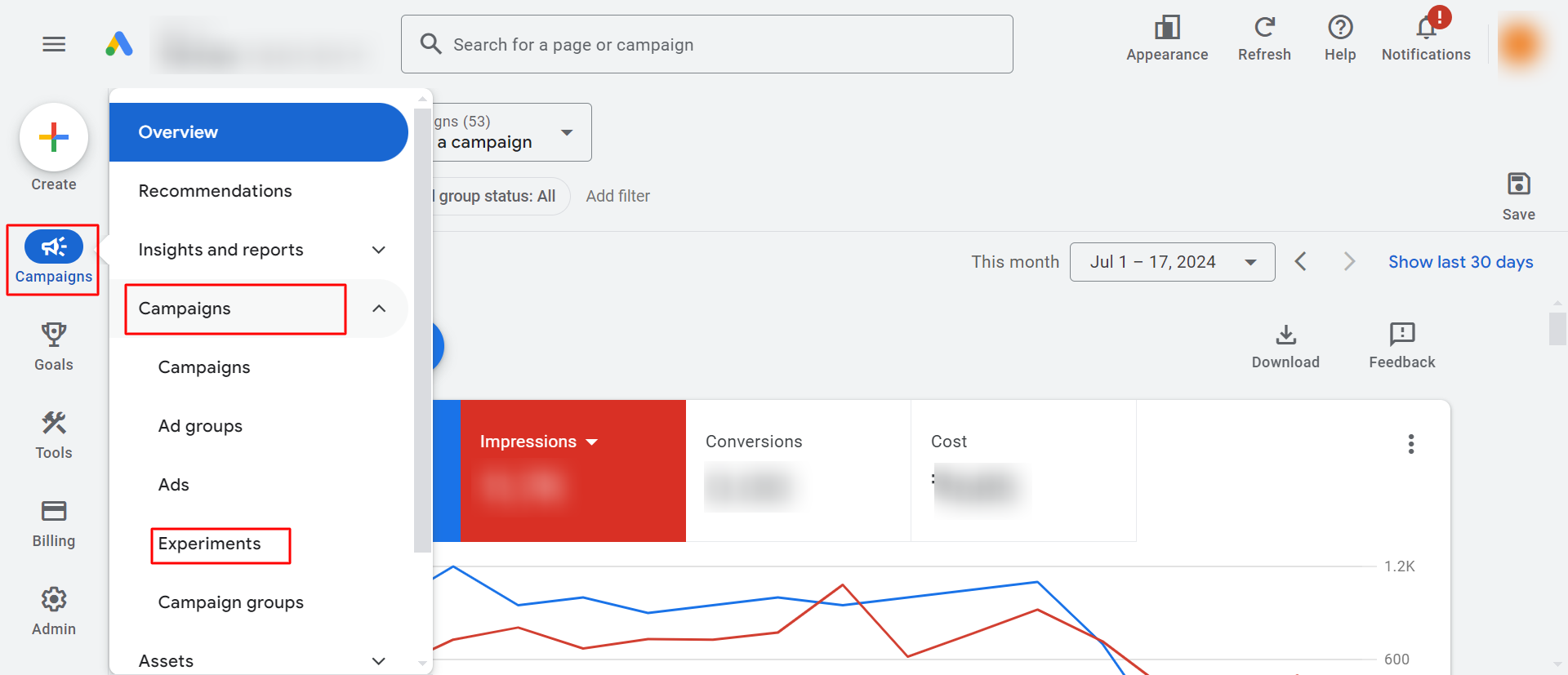
Task: Download the overview report
Action: coord(1285,346)
